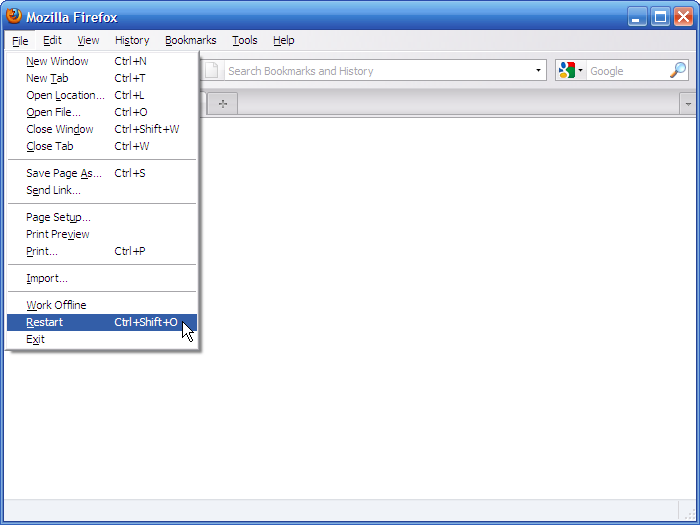Image resolution: width=700 pixels, height=525 pixels.
Task: Choose New Tab menu entry
Action: [102, 78]
